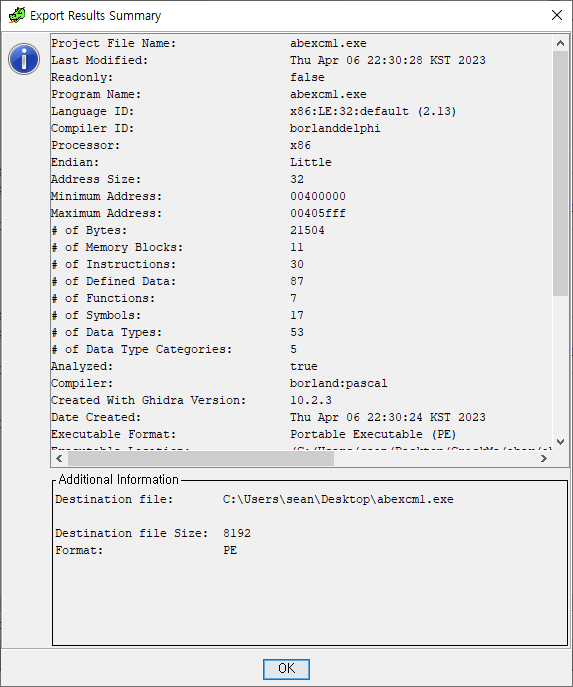Click the '# of Instructions' value 30

coord(297,264)
